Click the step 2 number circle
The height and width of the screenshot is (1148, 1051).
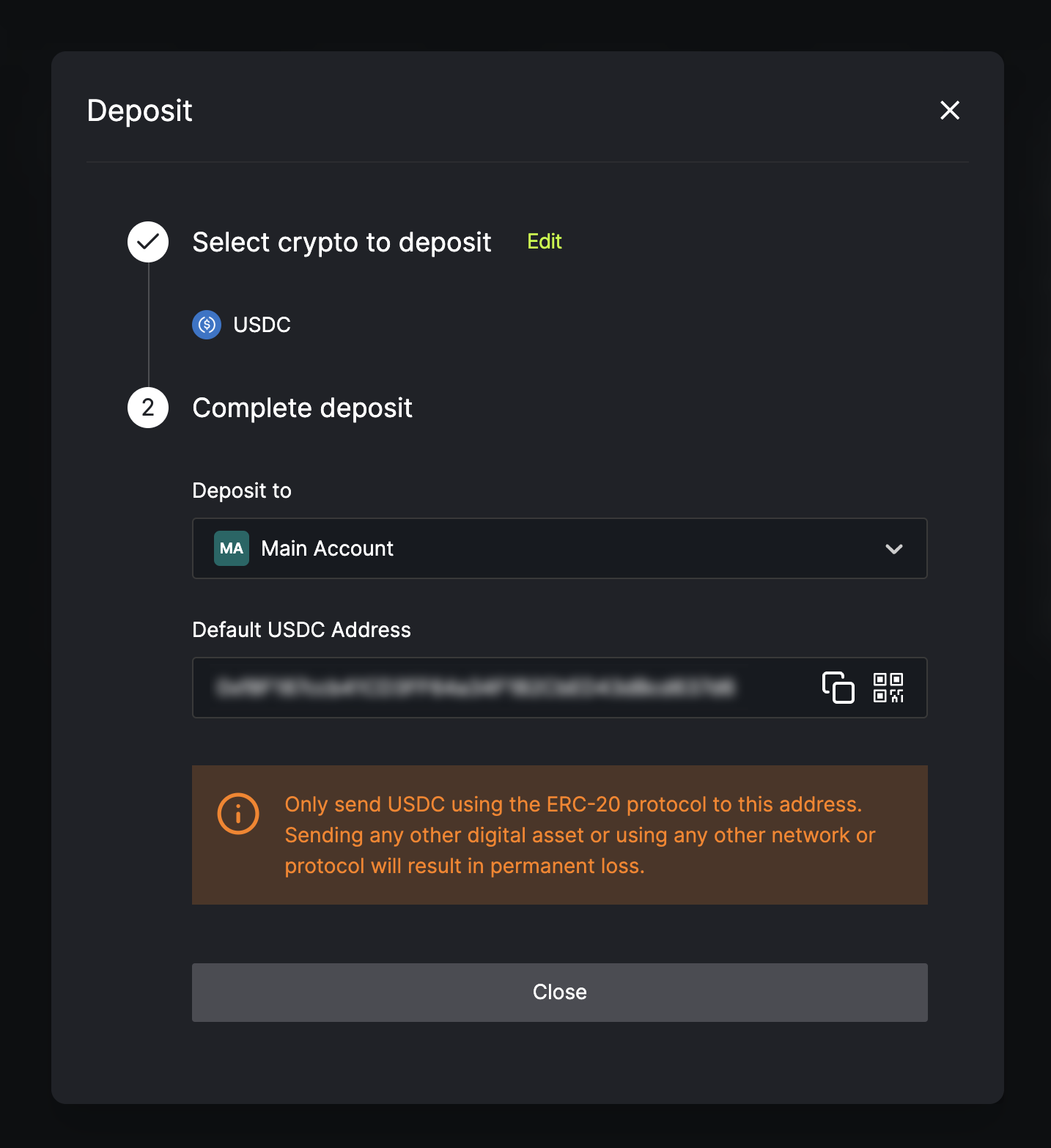point(148,408)
